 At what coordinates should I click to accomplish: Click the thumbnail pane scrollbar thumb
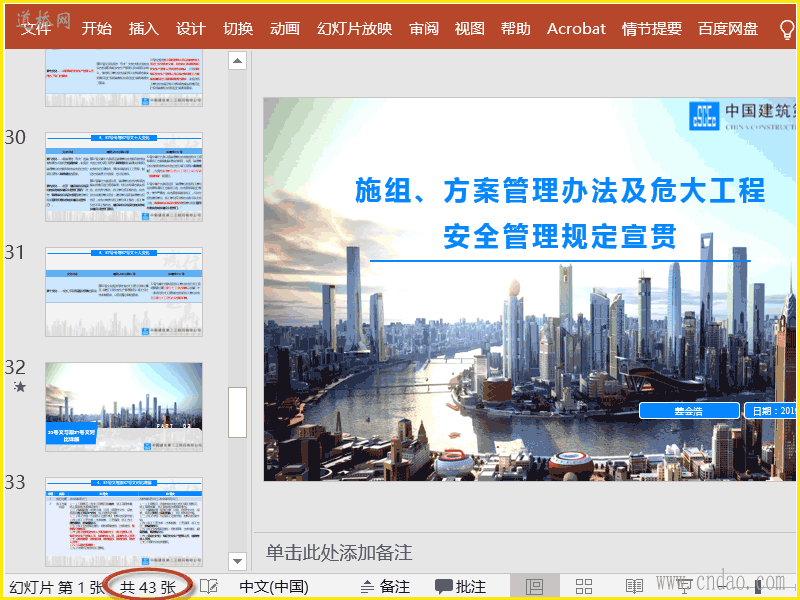(x=237, y=412)
